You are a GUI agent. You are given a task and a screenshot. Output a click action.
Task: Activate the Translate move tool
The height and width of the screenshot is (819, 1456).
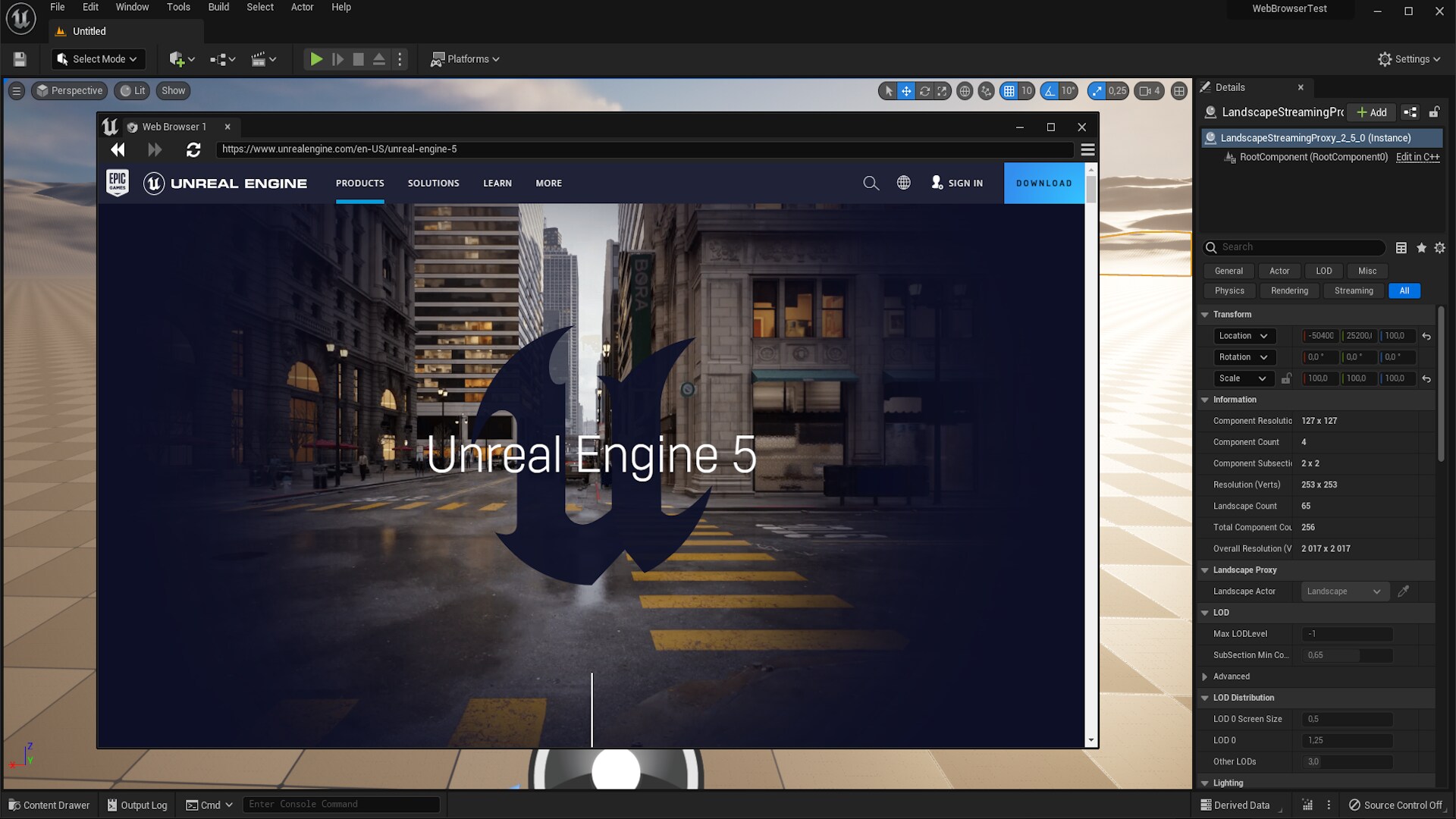tap(906, 91)
